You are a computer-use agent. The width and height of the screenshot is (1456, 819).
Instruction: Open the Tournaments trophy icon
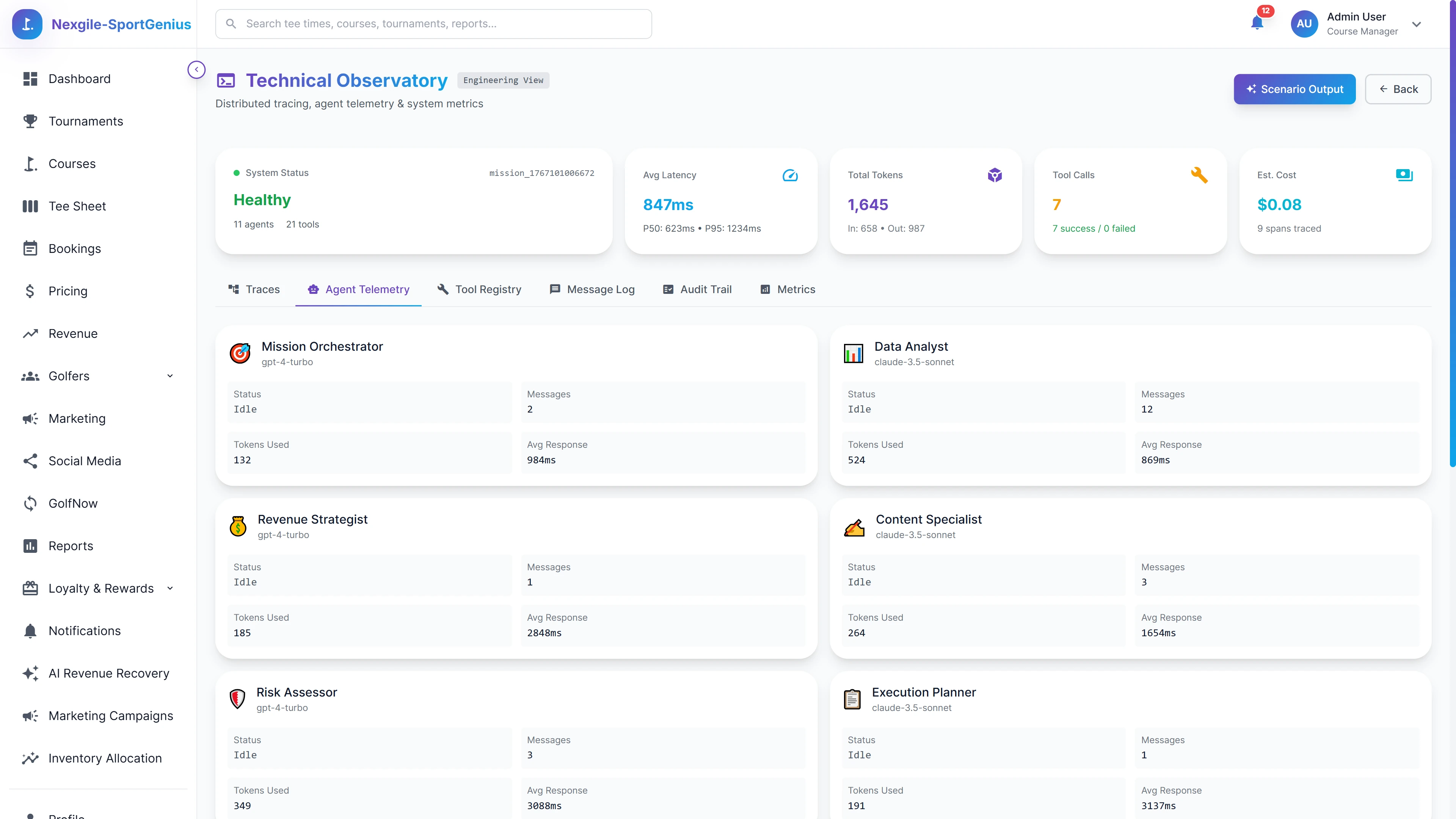tap(30, 121)
